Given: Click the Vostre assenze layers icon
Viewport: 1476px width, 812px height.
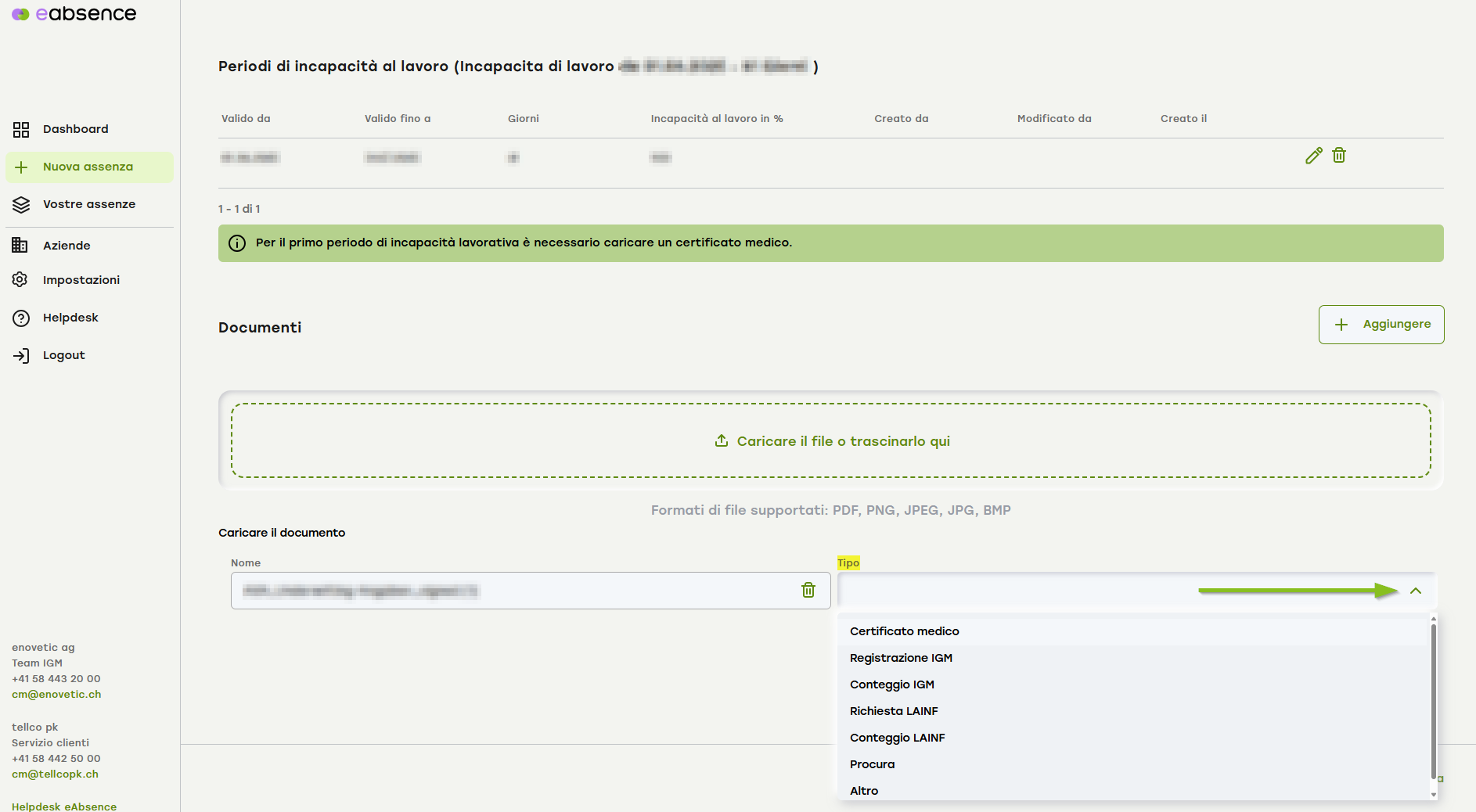Looking at the screenshot, I should [21, 205].
